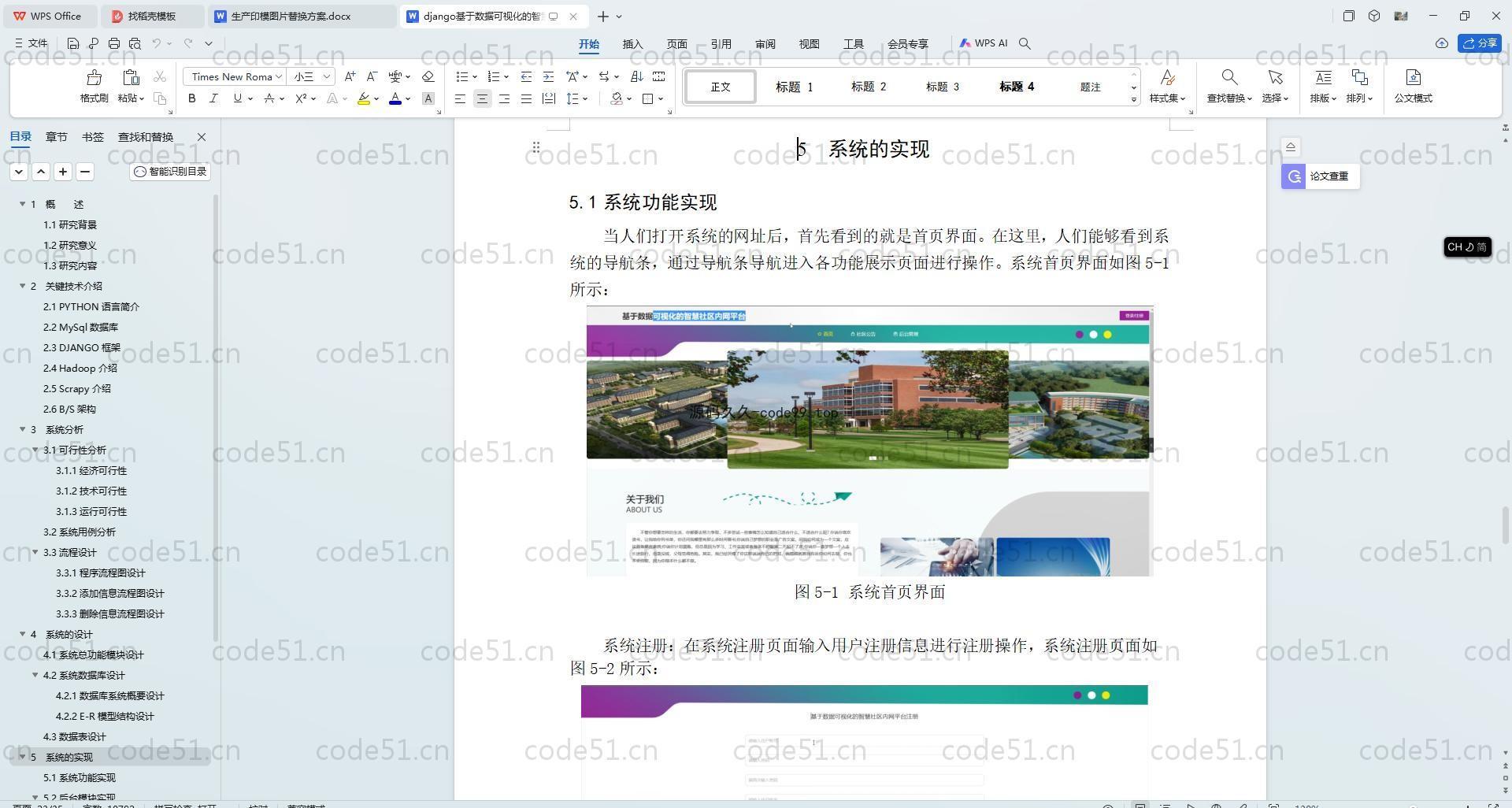Align text right
1512x808 pixels.
504,98
